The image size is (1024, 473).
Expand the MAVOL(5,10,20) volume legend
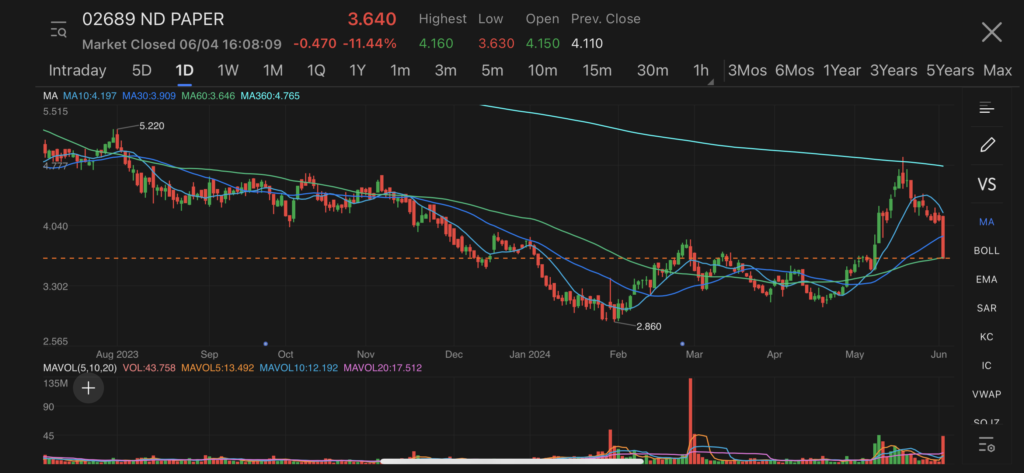(80, 368)
